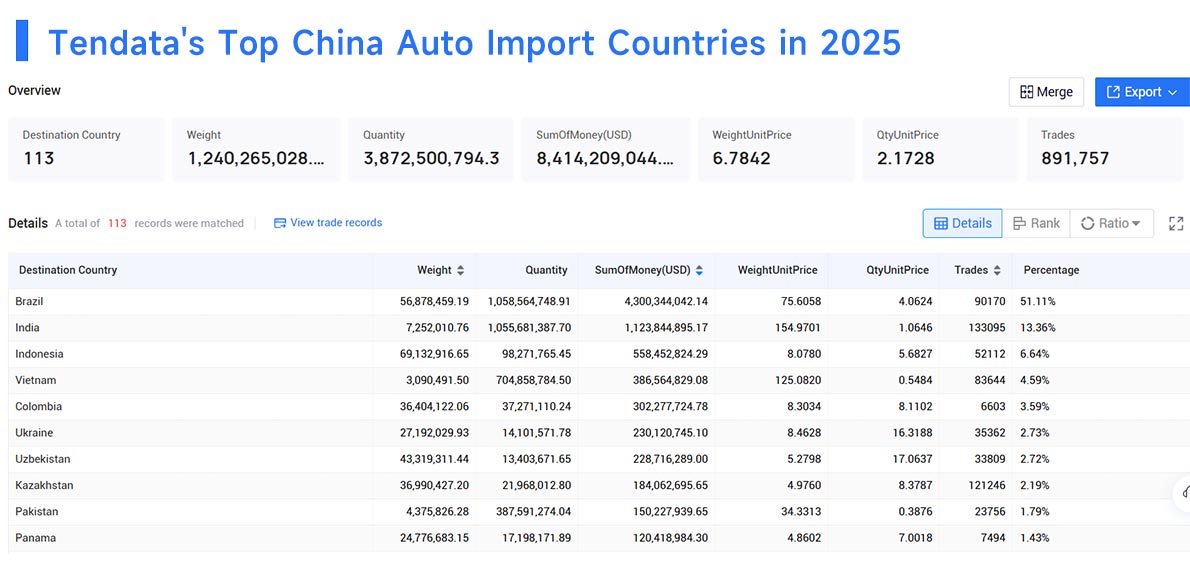The width and height of the screenshot is (1190, 563).
Task: Click the SumOfMoney(USD) overview card
Action: [606, 149]
